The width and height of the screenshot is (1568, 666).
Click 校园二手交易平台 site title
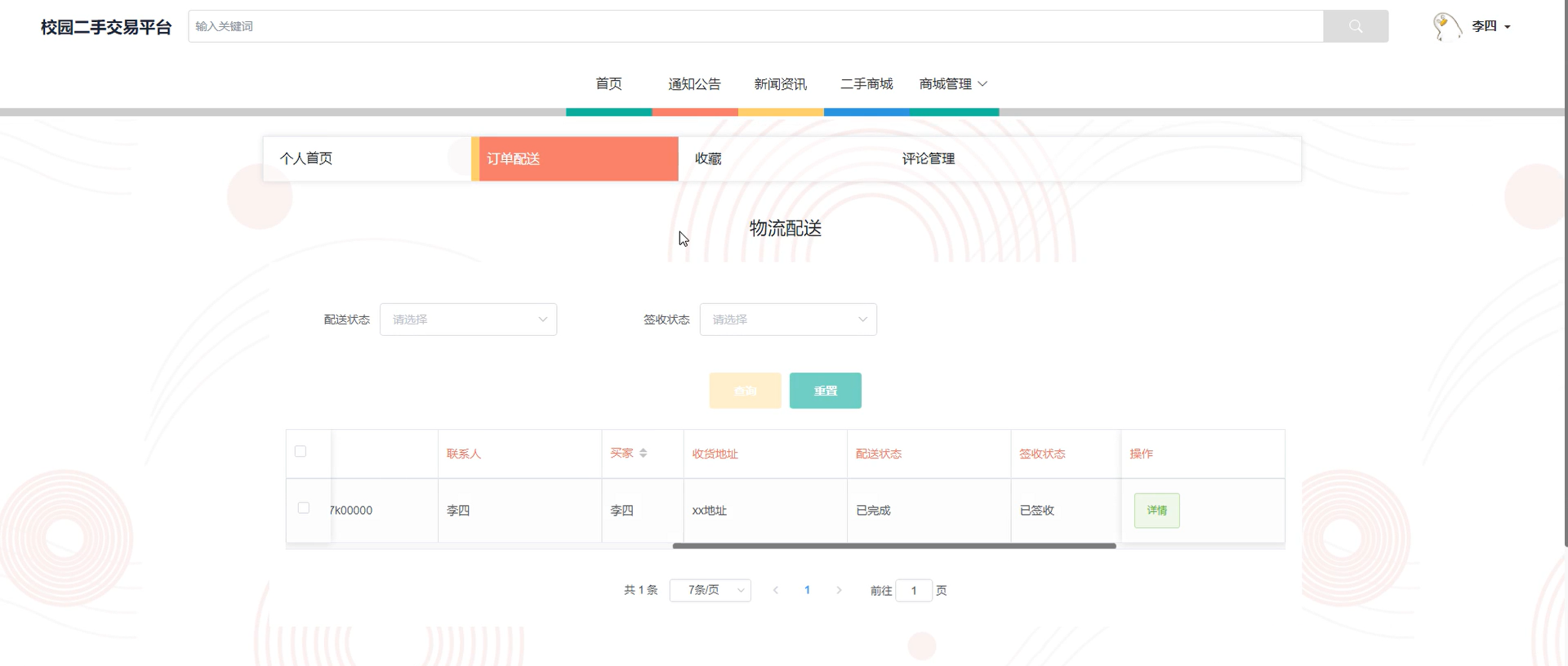[106, 27]
